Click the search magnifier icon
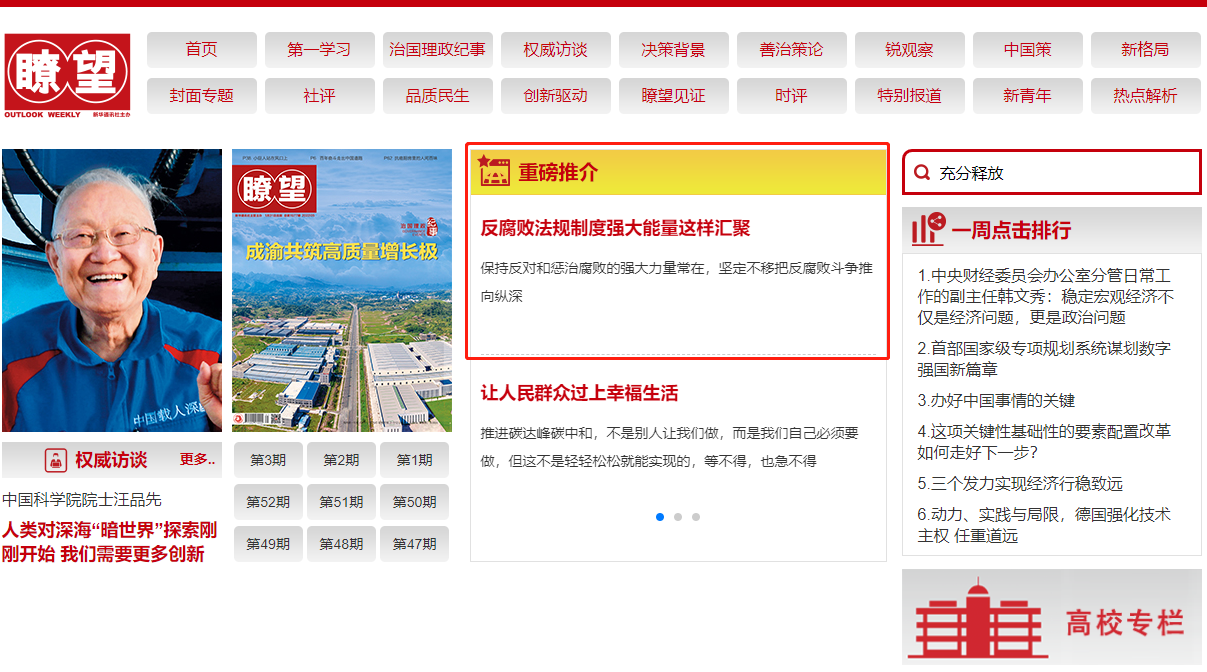Screen dimensions: 1207x672 tap(921, 173)
